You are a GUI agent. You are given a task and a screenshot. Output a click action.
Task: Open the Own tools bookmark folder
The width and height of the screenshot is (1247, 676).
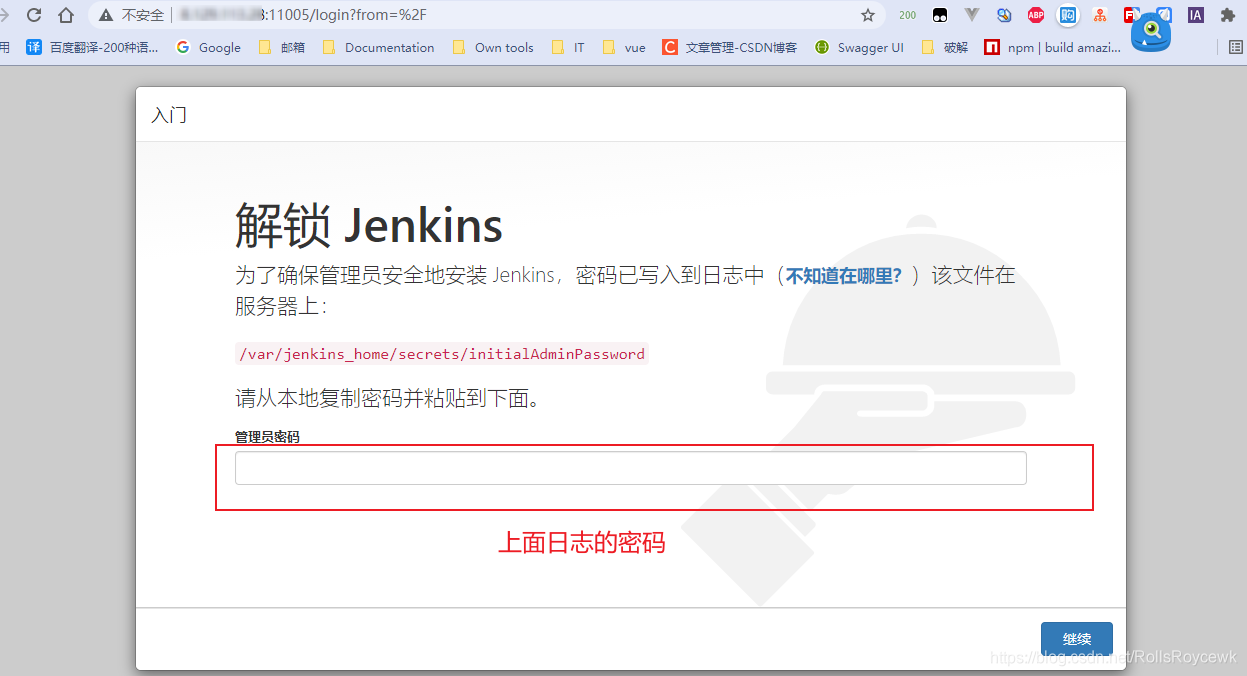[x=493, y=47]
